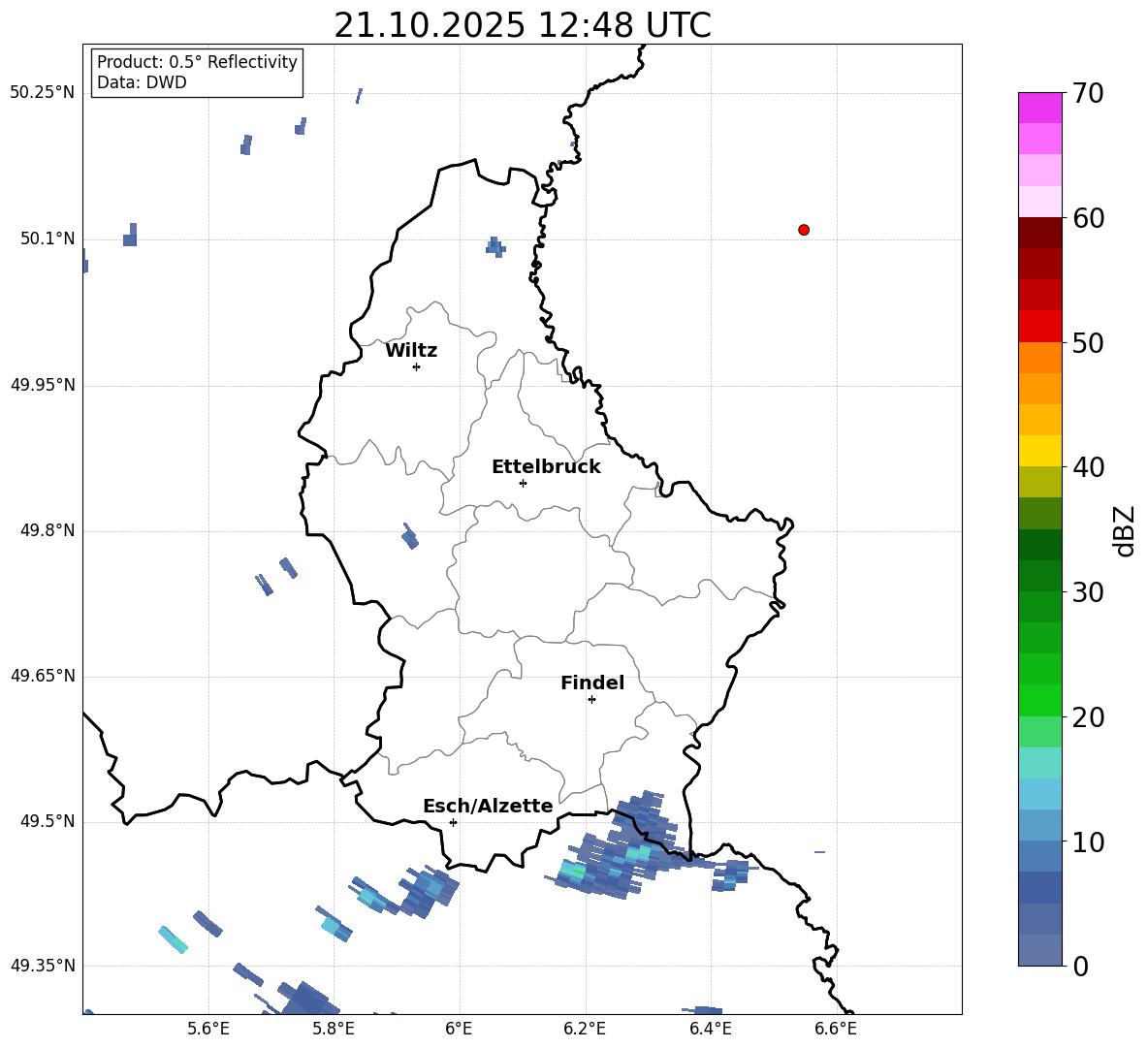Click the 6.4°E longitude label

coord(710,1029)
